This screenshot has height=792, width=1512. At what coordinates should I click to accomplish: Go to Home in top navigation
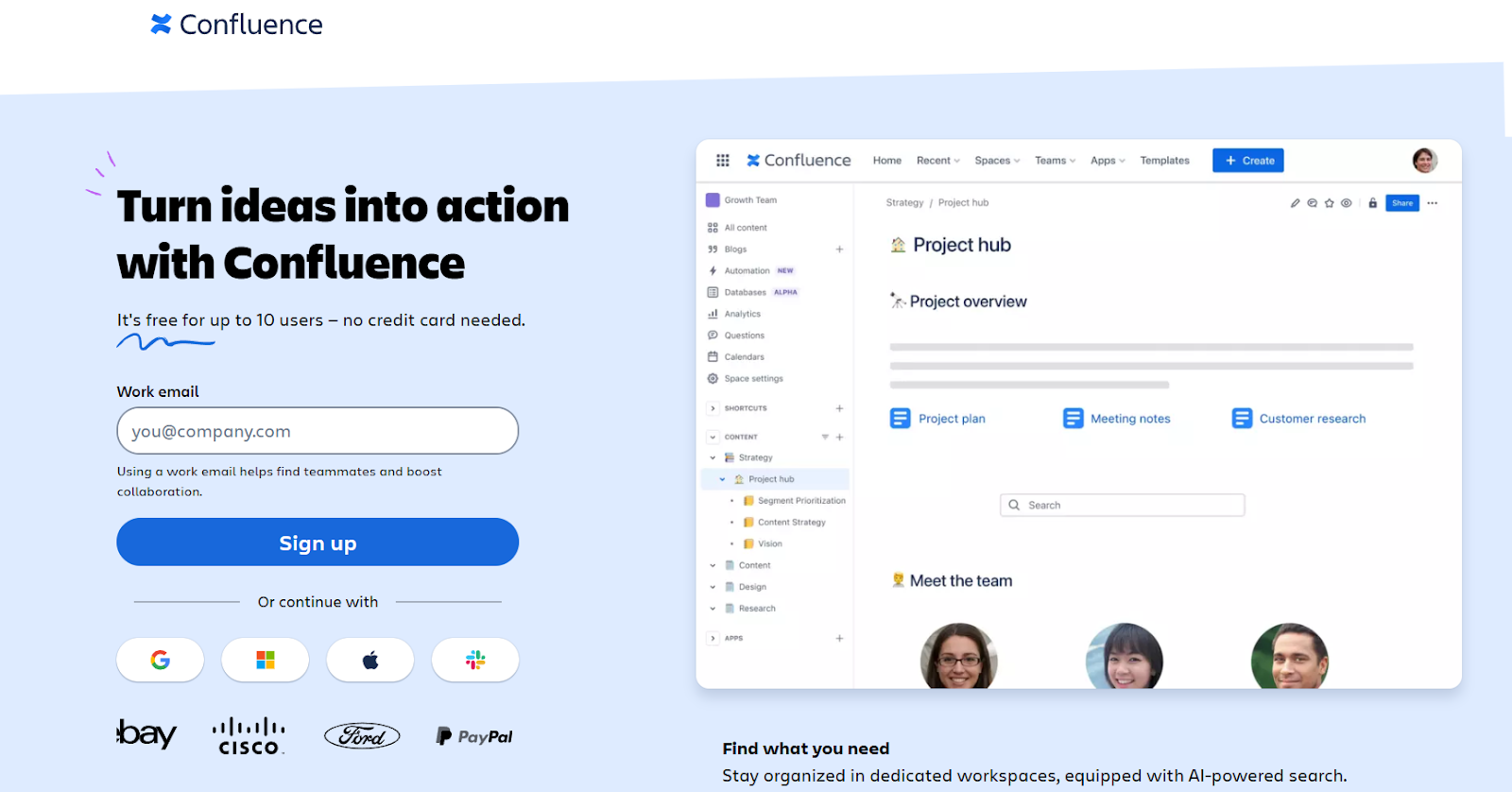887,161
